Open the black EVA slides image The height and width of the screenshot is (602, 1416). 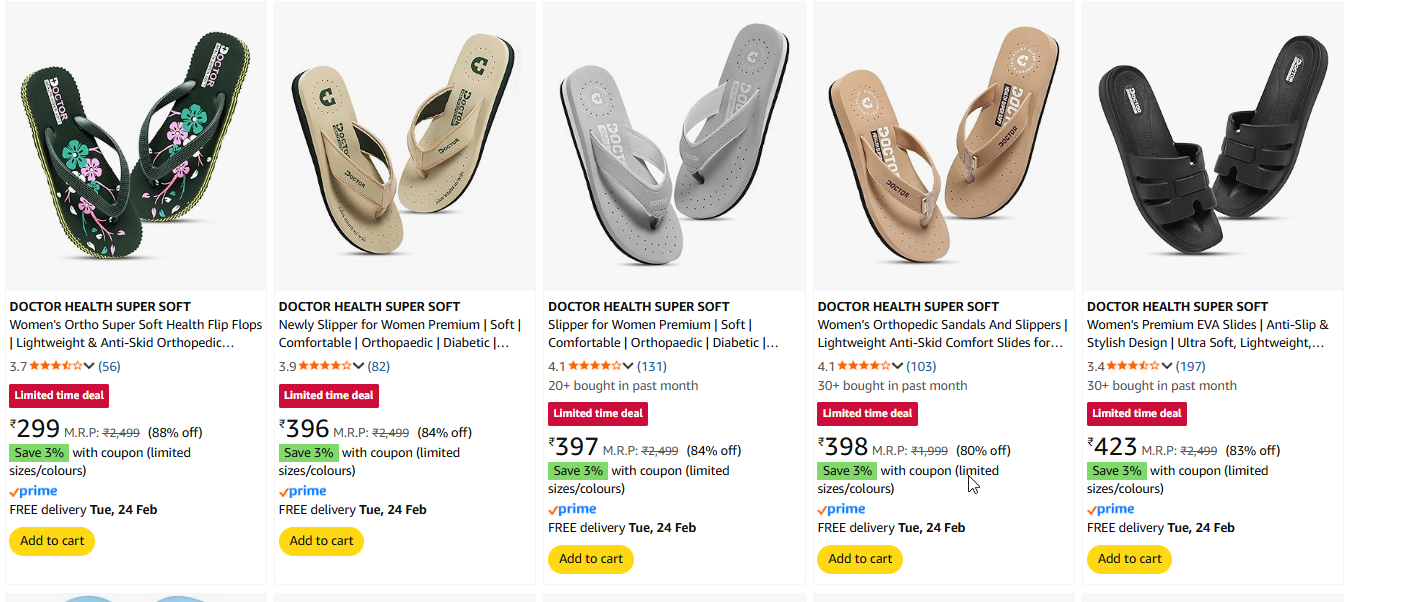tap(1213, 147)
